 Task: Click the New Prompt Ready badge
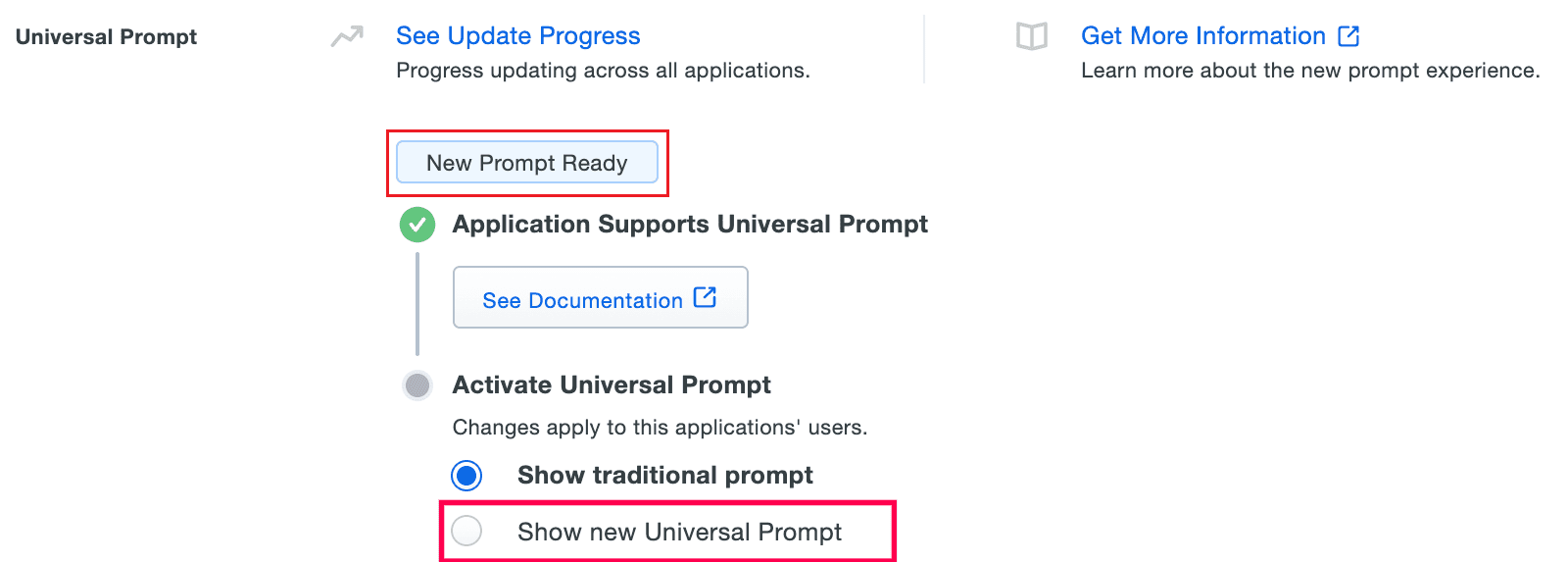click(x=526, y=163)
